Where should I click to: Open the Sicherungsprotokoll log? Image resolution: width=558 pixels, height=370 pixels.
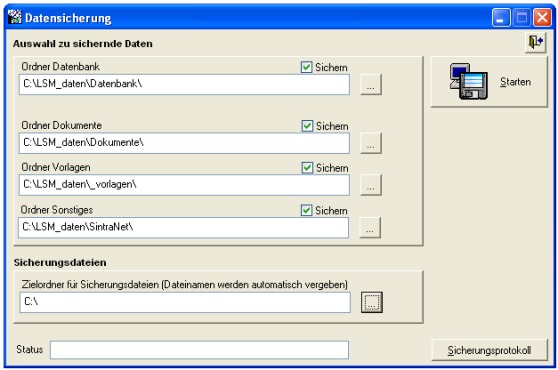click(489, 350)
